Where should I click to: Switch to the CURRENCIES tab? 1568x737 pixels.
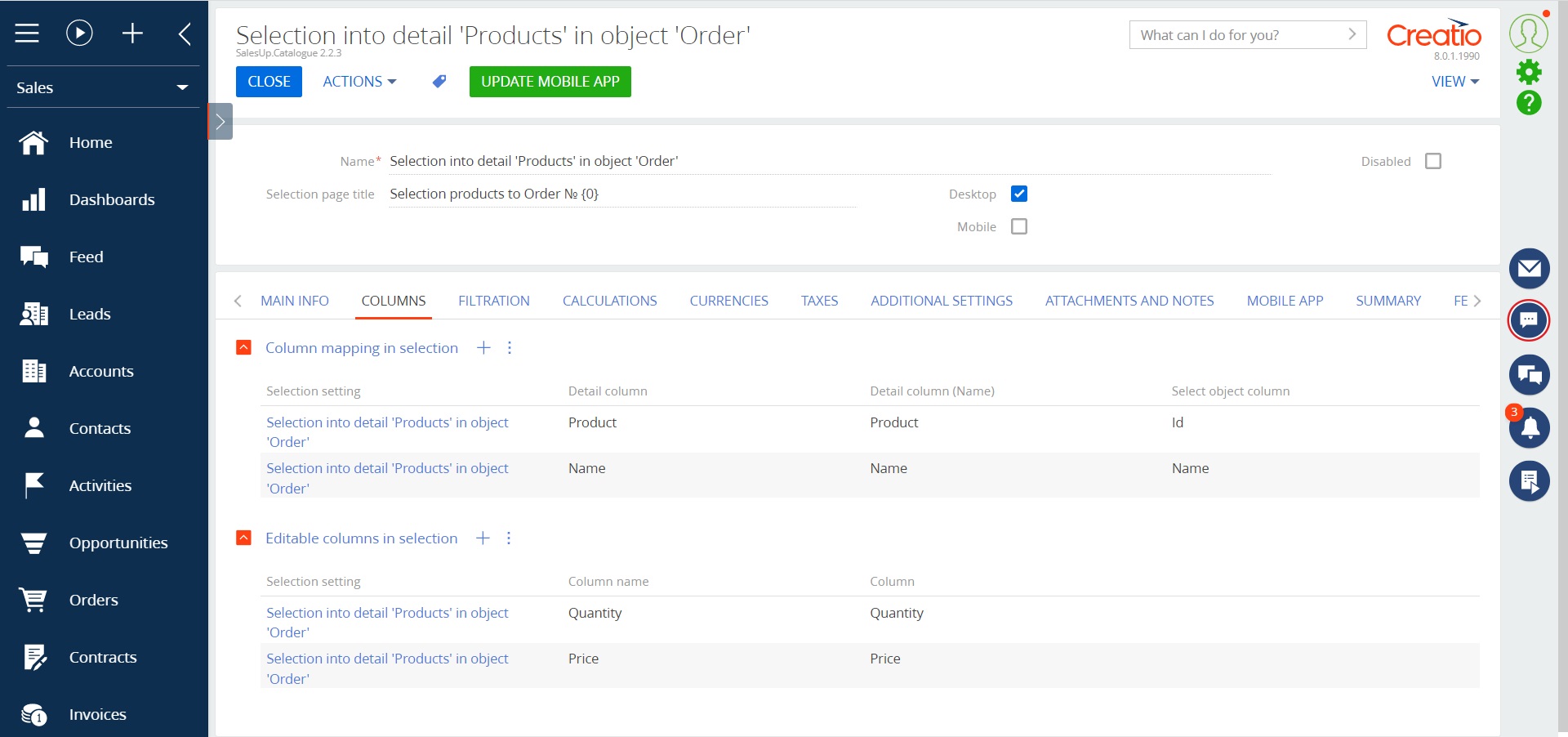pyautogui.click(x=728, y=301)
